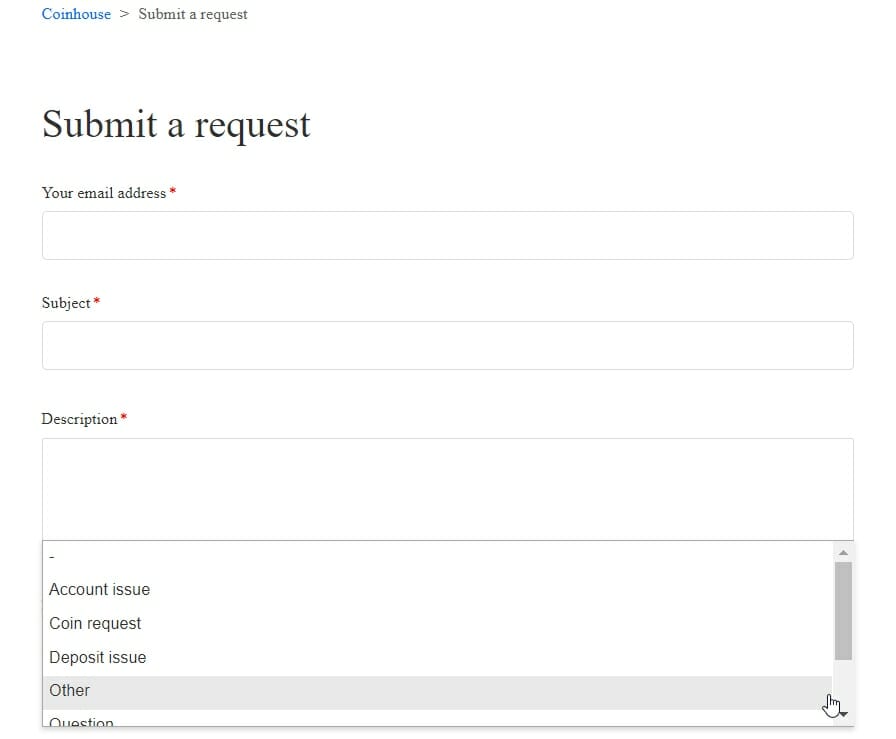Click inside the Description text area
Image resolution: width=896 pixels, height=739 pixels.
(447, 489)
